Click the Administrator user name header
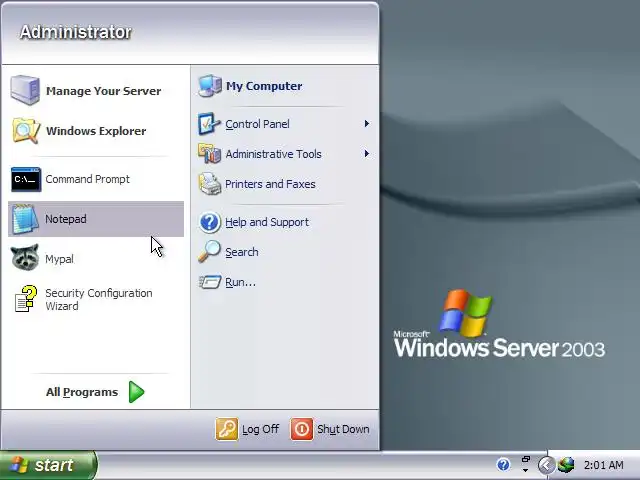Image resolution: width=640 pixels, height=480 pixels. click(76, 32)
